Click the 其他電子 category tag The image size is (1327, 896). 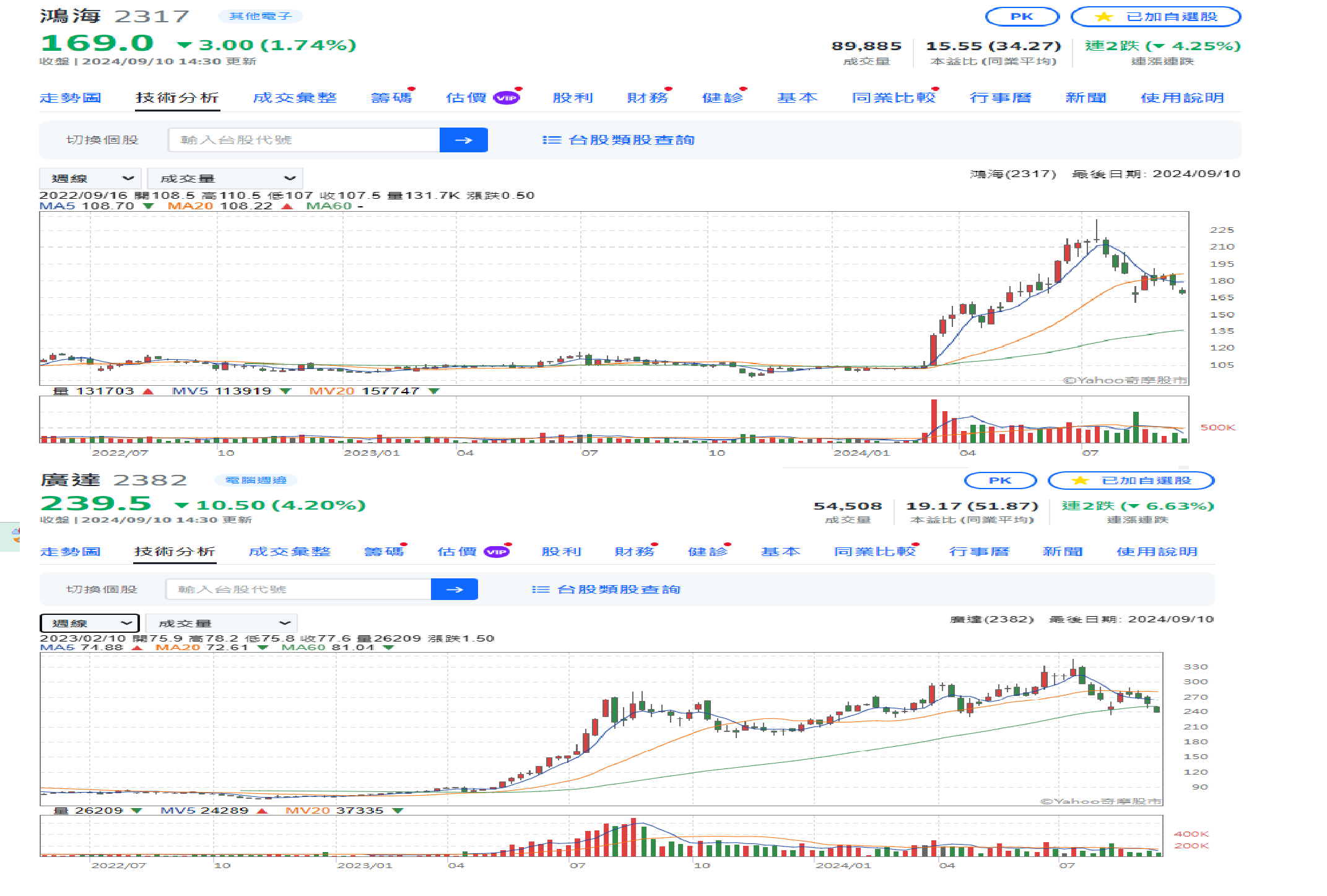pyautogui.click(x=260, y=16)
